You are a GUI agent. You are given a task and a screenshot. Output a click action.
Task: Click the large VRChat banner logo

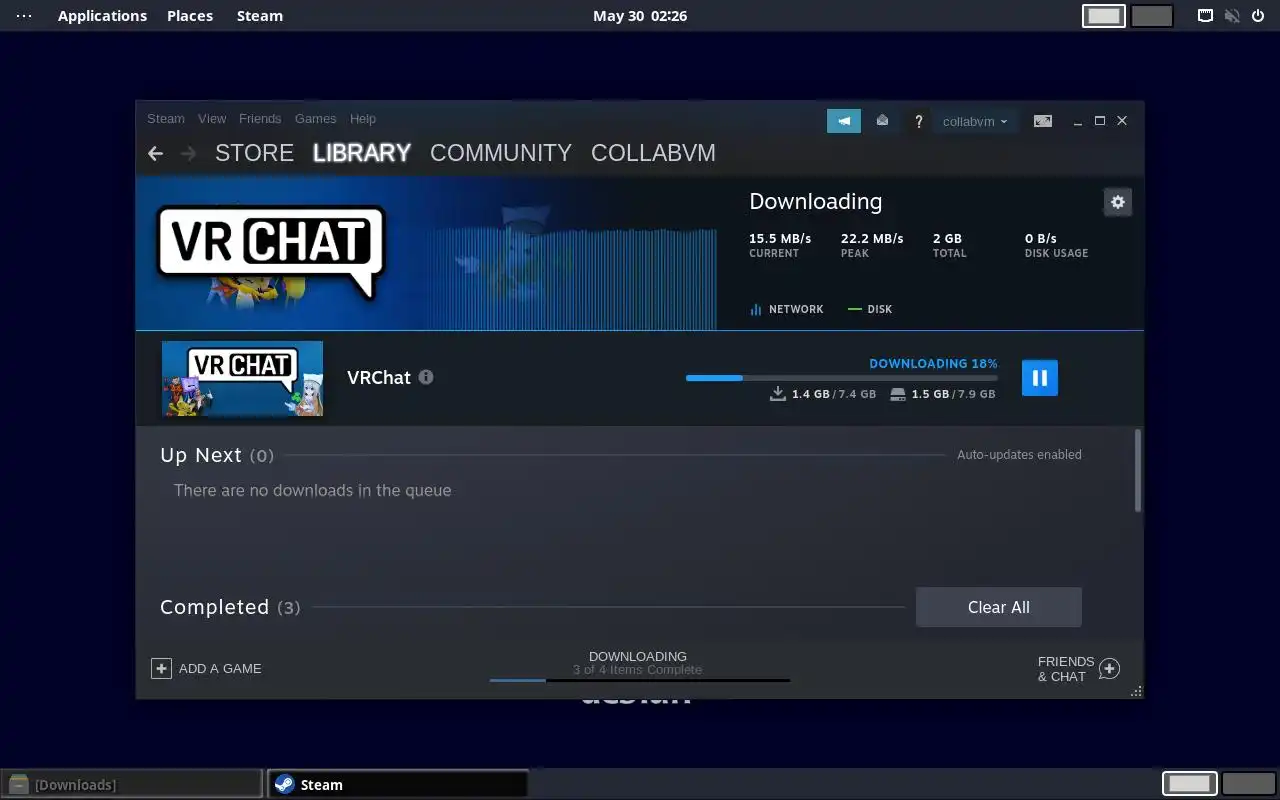tap(270, 252)
